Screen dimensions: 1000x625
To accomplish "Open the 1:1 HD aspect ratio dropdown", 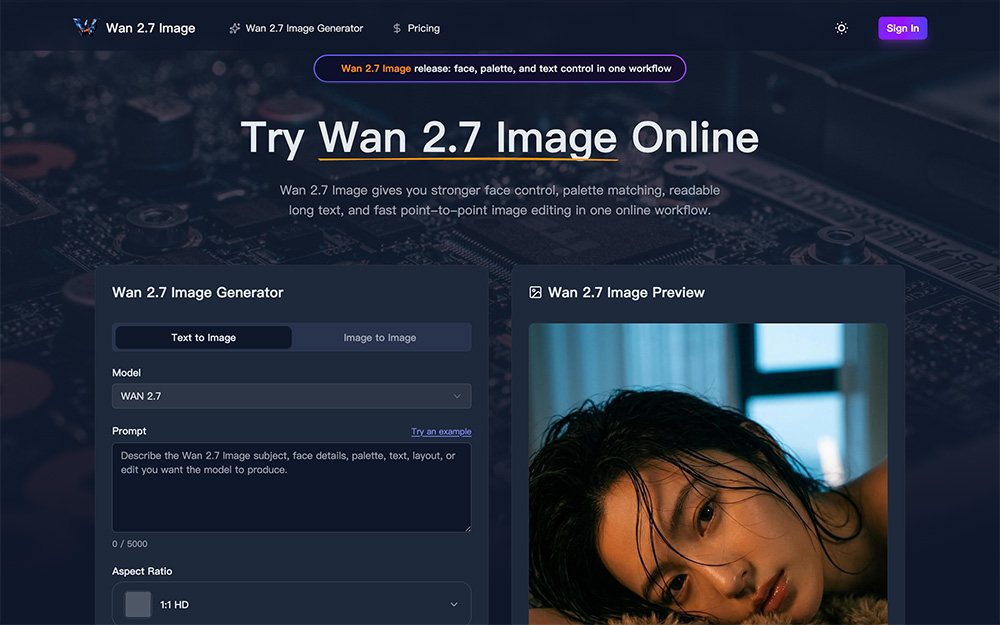I will 291,604.
